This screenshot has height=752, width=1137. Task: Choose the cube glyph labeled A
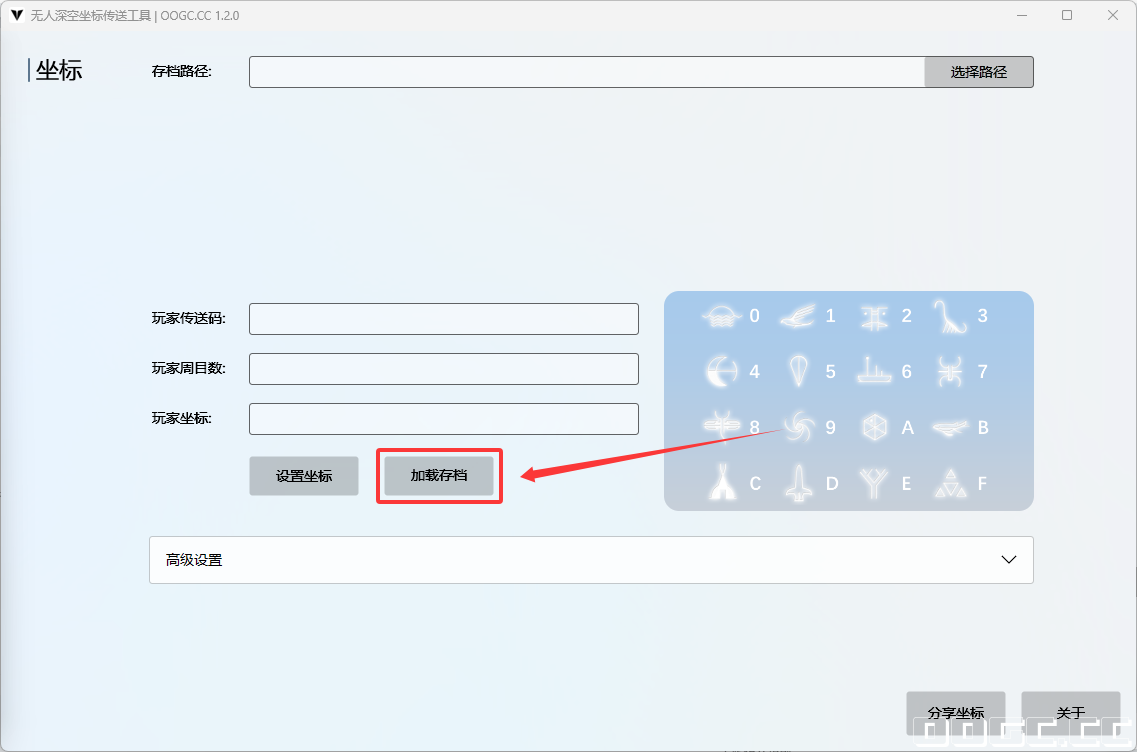tap(875, 427)
